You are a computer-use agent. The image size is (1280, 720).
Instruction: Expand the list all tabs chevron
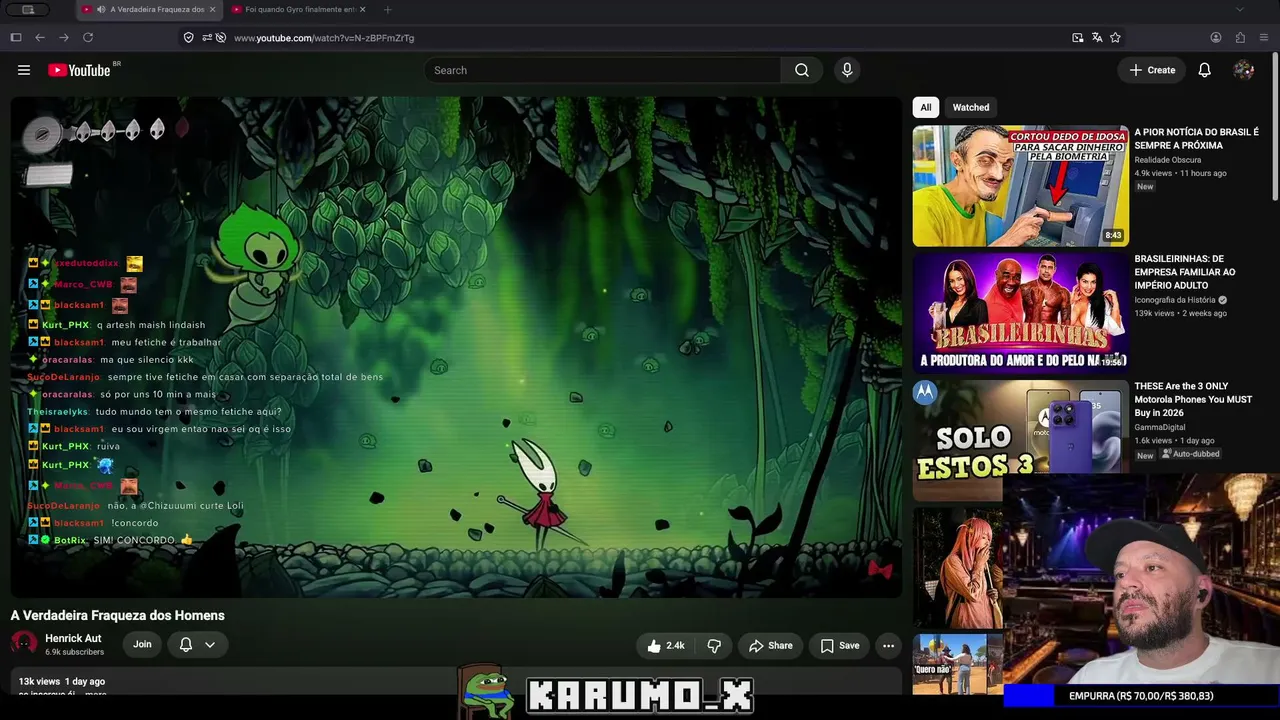coord(1240,10)
